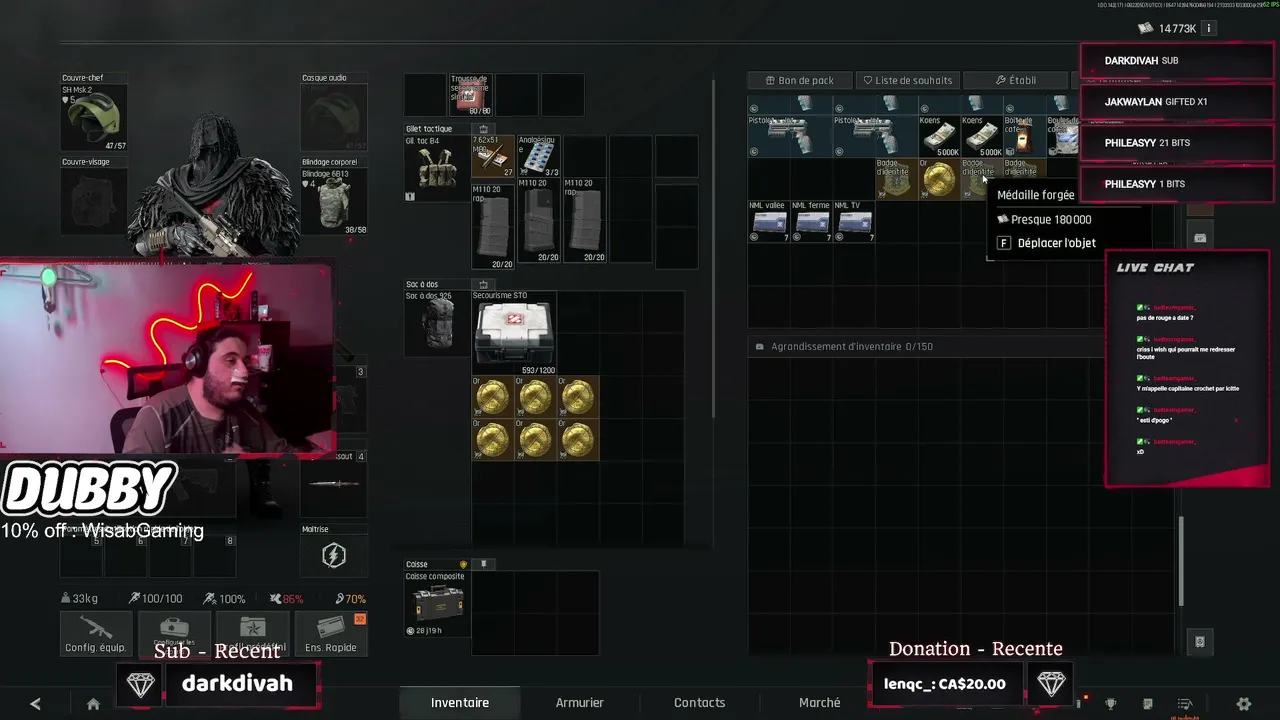Select the NML TV keycard
The height and width of the screenshot is (720, 1280).
[854, 222]
